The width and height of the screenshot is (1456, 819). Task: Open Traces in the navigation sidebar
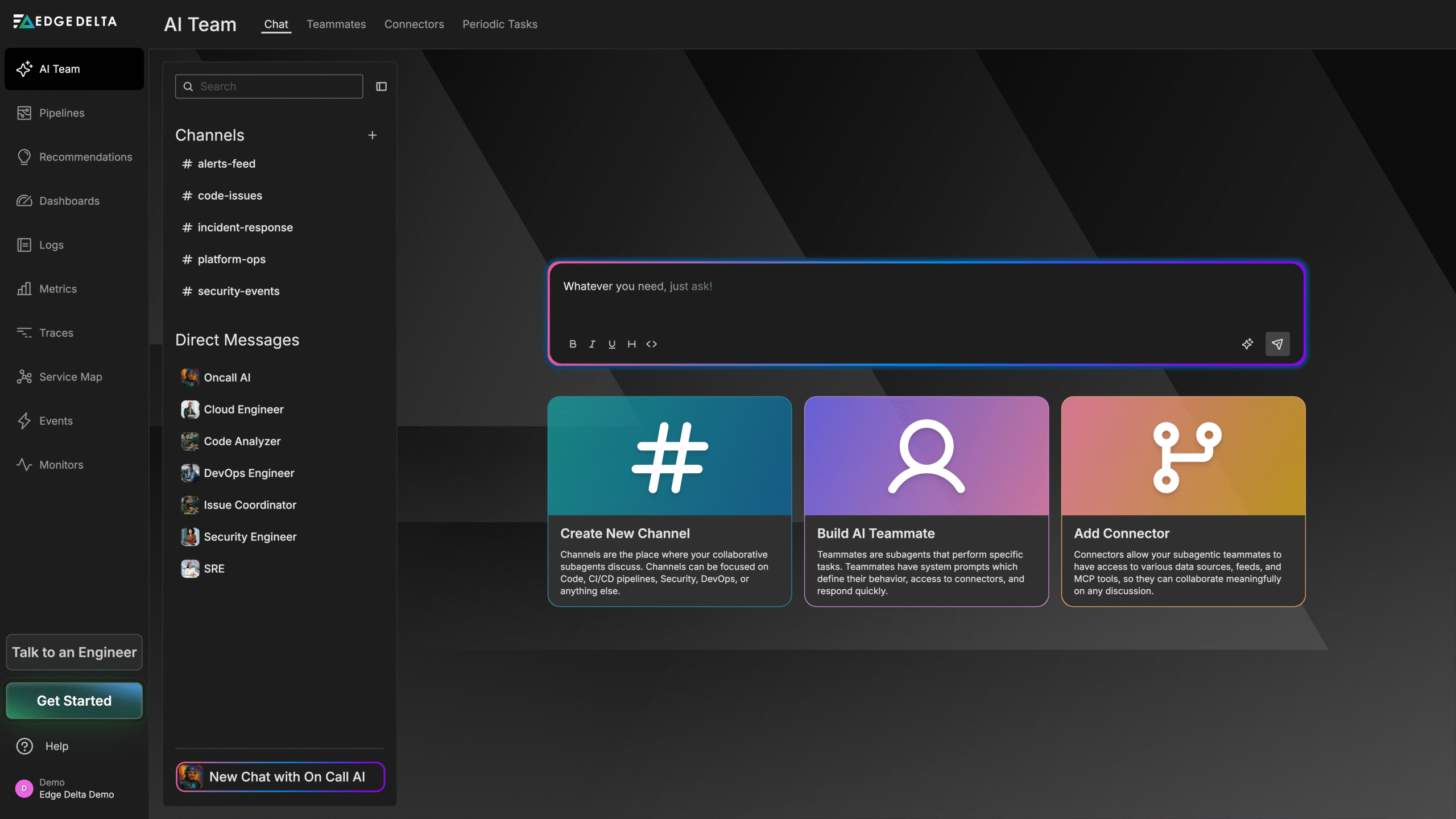(x=56, y=333)
